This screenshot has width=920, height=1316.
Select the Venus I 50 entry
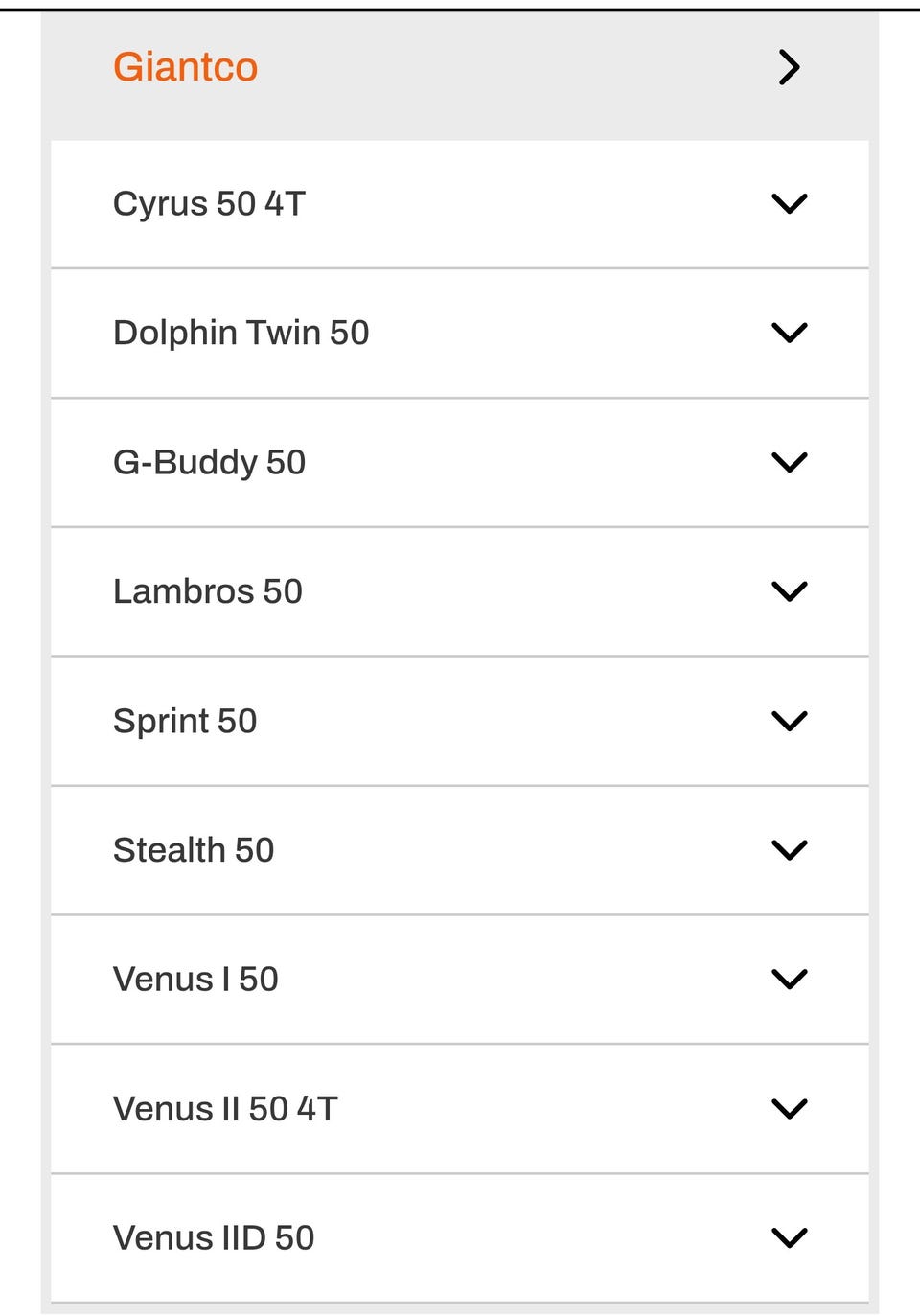pos(195,979)
